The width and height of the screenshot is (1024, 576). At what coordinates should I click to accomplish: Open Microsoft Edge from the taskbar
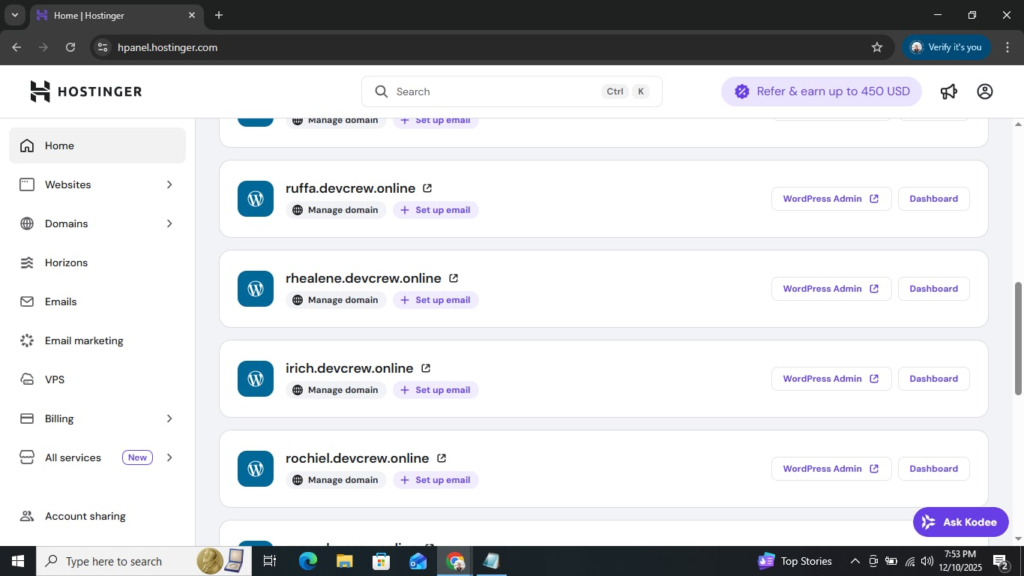coord(307,561)
